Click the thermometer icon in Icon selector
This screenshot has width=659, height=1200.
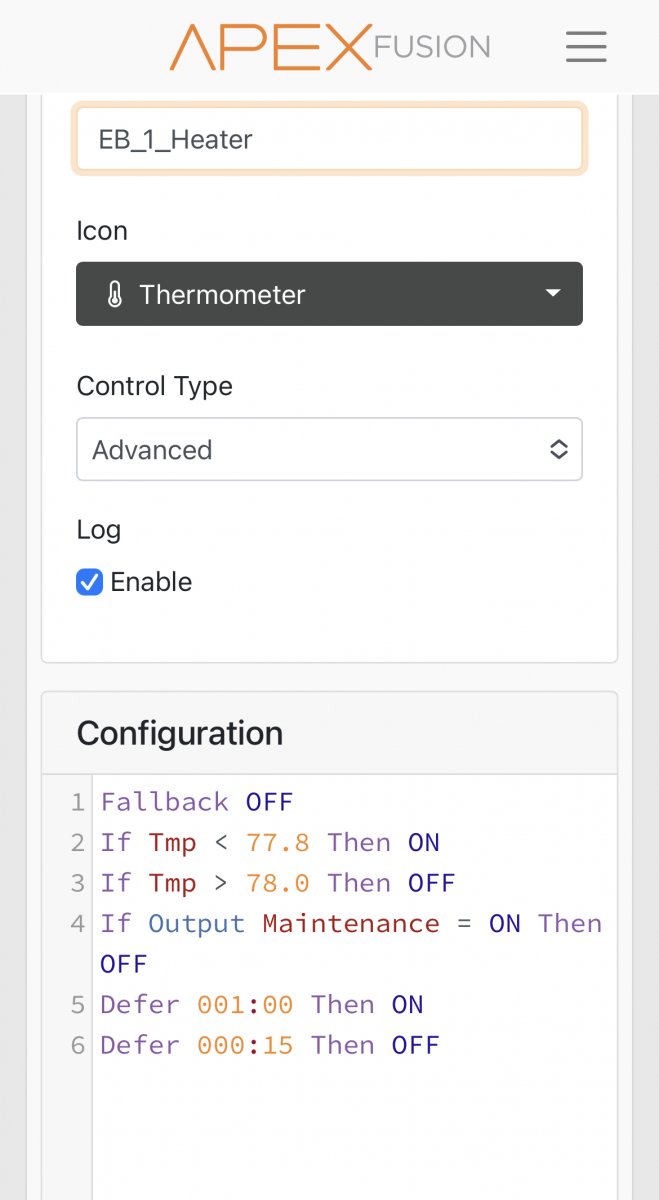114,295
